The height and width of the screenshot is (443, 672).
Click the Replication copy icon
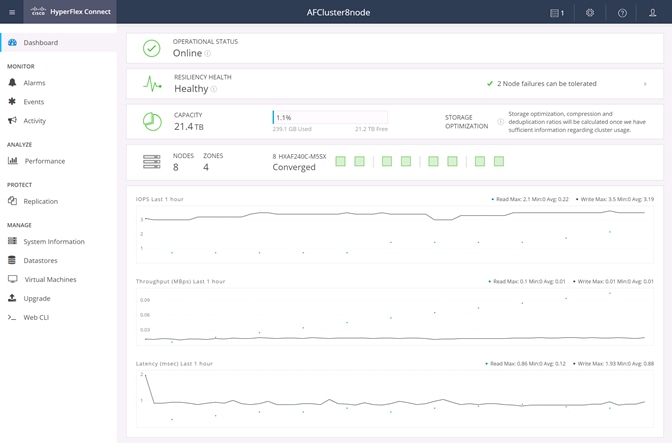coord(12,201)
